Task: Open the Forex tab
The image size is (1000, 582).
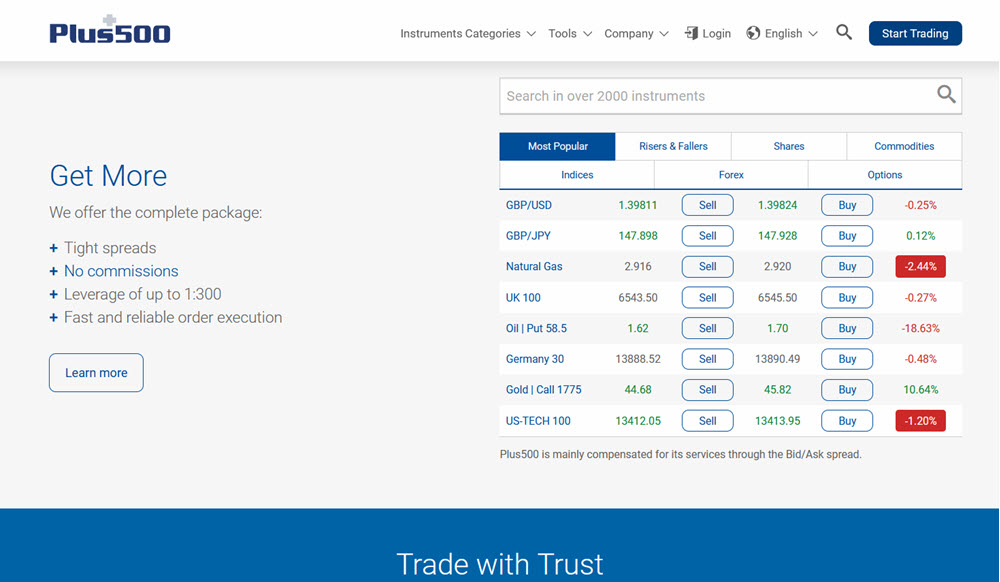Action: (x=731, y=174)
